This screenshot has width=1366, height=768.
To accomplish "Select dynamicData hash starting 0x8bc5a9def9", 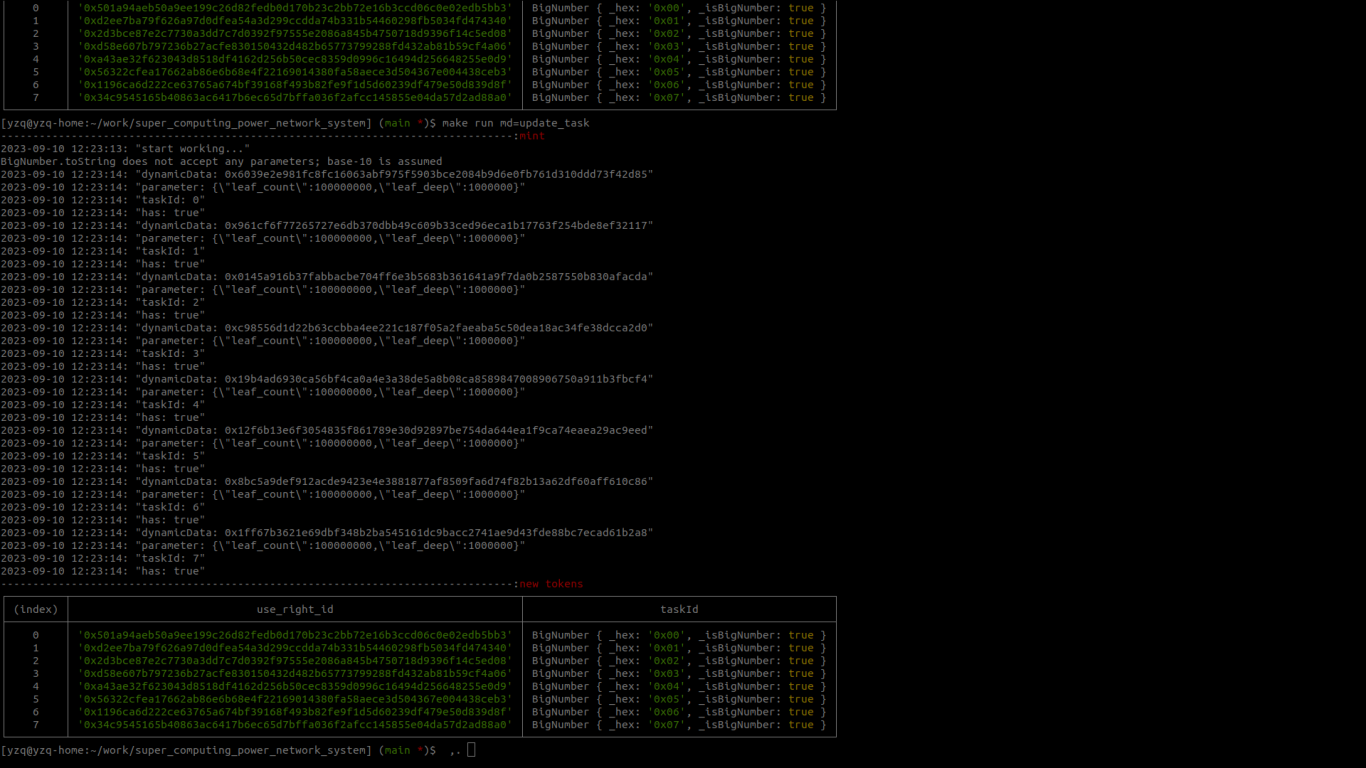I will [x=438, y=481].
